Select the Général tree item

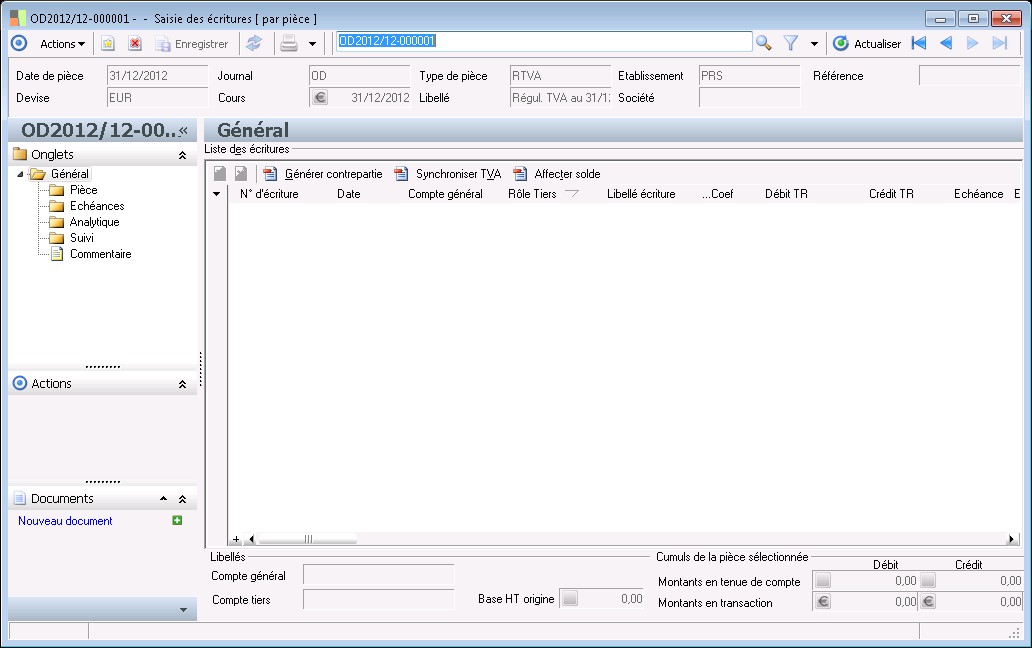pos(70,174)
